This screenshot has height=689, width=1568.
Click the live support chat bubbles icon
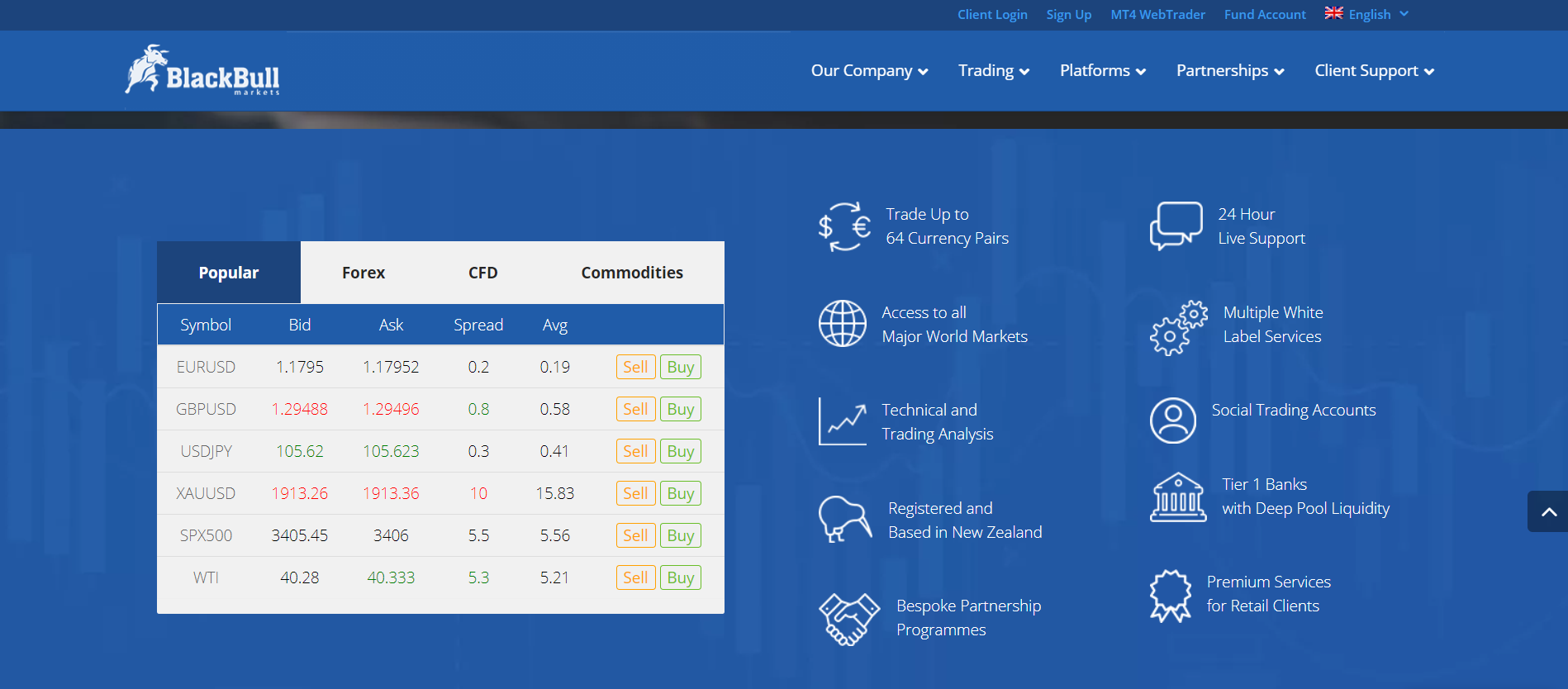1175,226
